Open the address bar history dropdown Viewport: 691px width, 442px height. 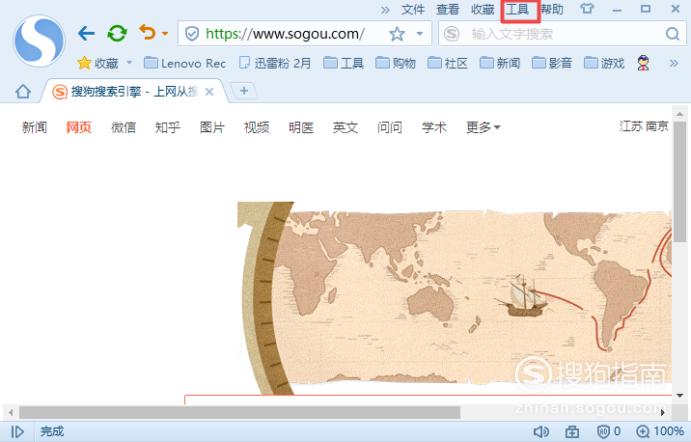[x=420, y=33]
